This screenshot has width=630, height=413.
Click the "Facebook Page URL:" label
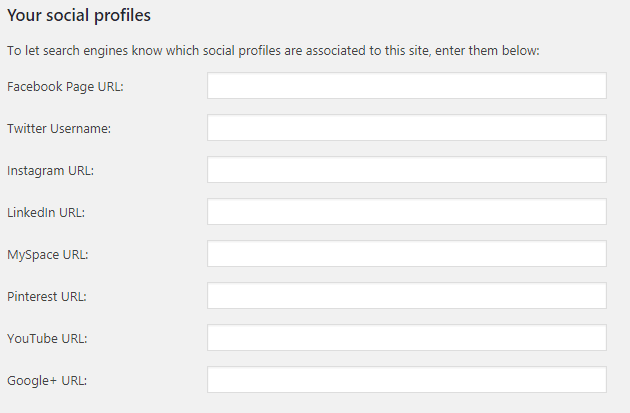point(64,87)
